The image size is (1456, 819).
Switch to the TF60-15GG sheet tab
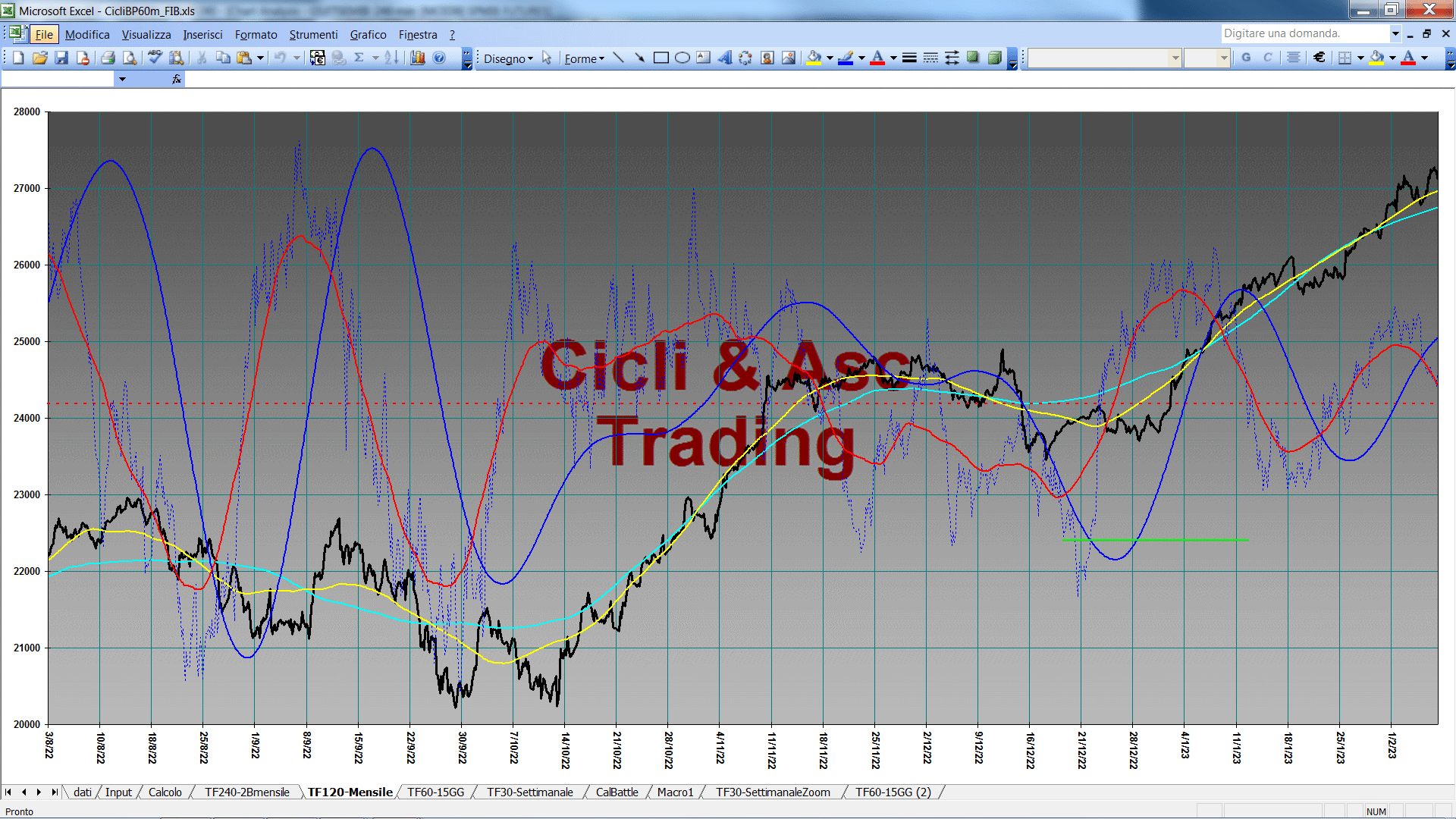435,792
